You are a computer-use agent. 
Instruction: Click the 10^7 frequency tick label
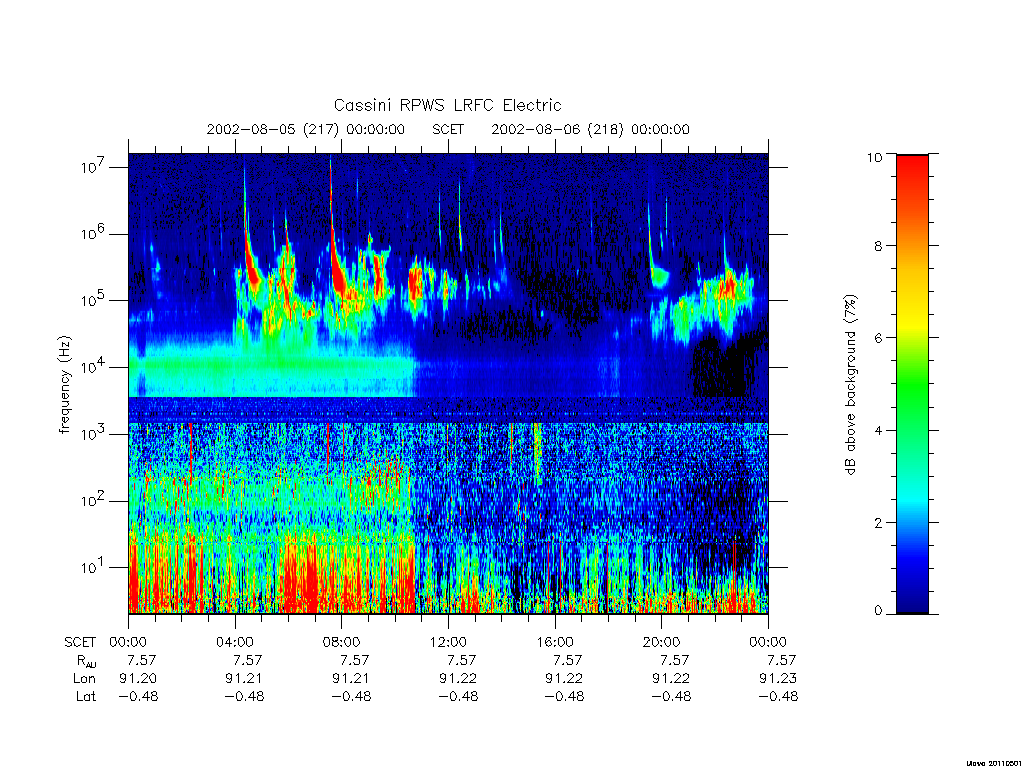pyautogui.click(x=93, y=167)
